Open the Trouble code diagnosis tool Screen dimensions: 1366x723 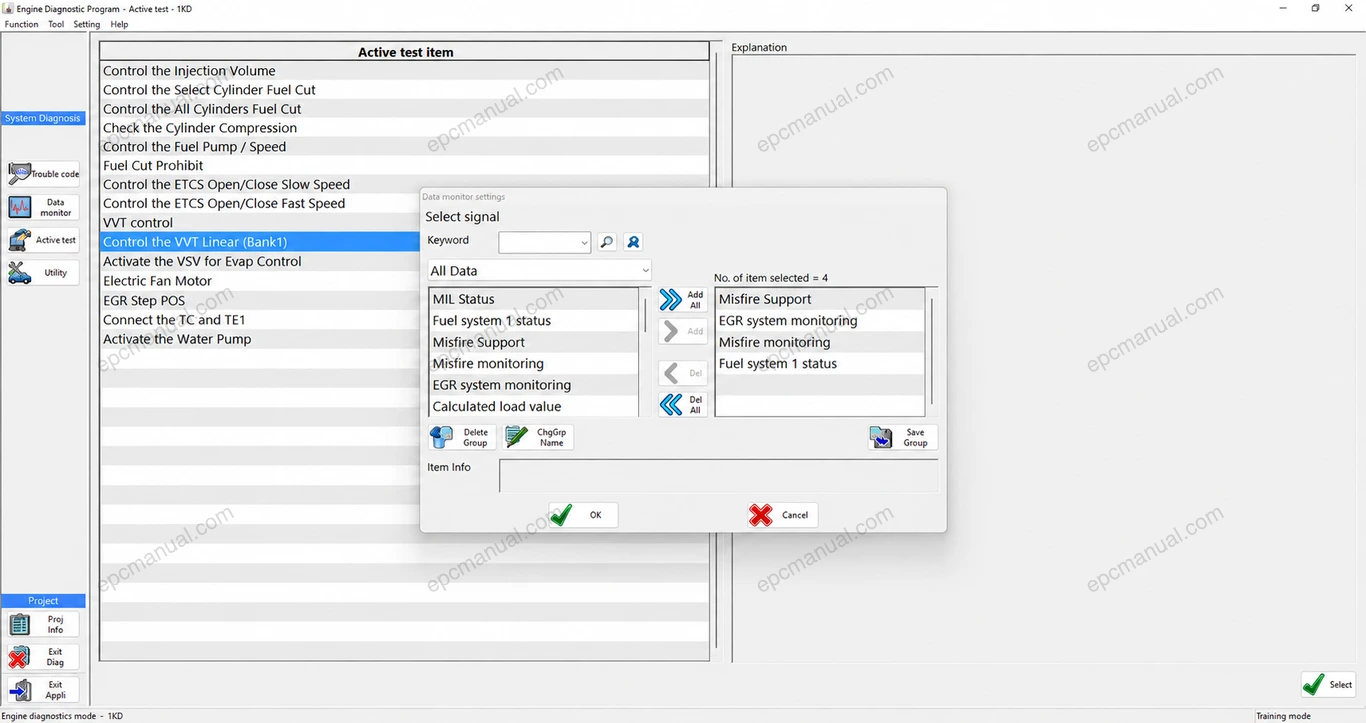tap(44, 174)
